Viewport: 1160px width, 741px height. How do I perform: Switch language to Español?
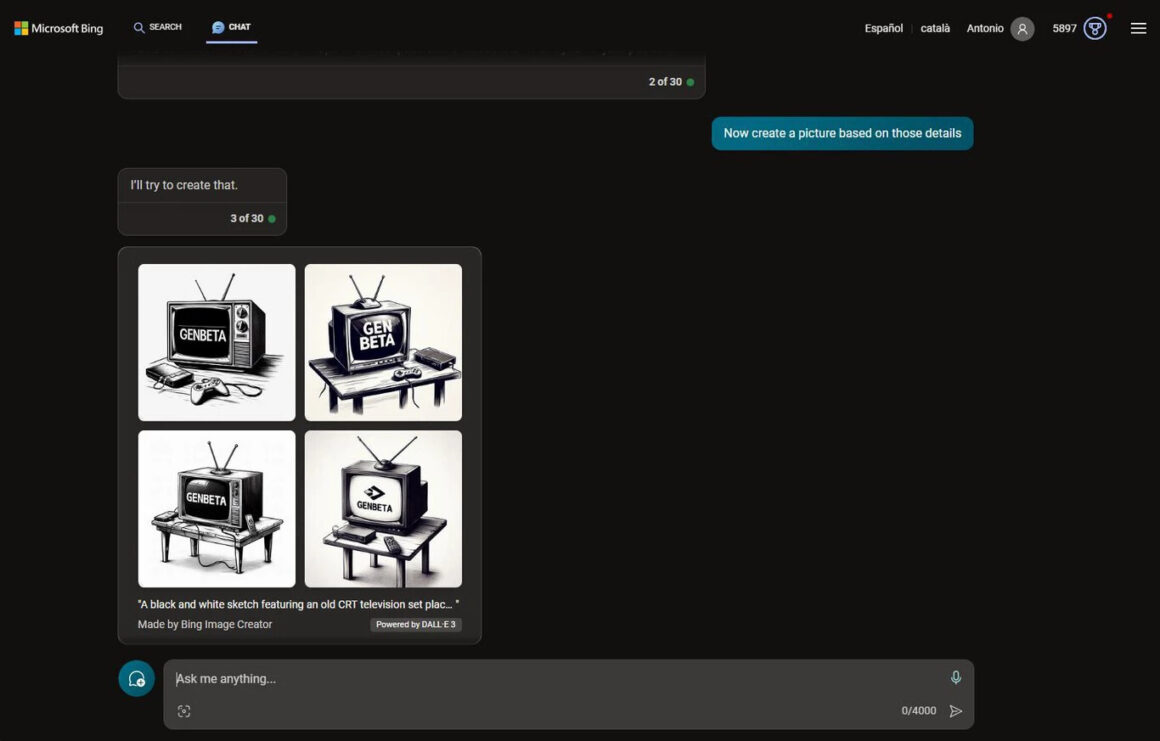[x=883, y=29]
